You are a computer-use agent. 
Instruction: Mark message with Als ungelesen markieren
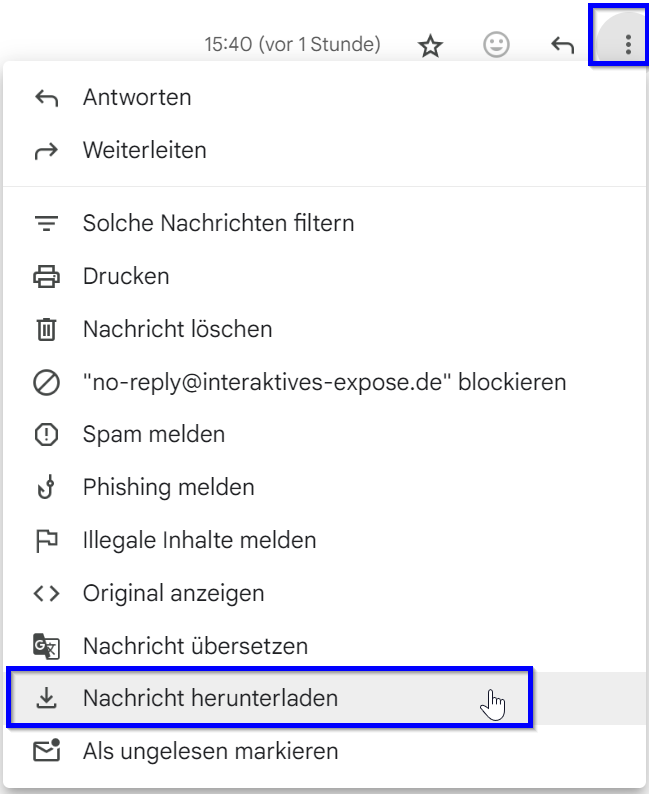coord(210,751)
